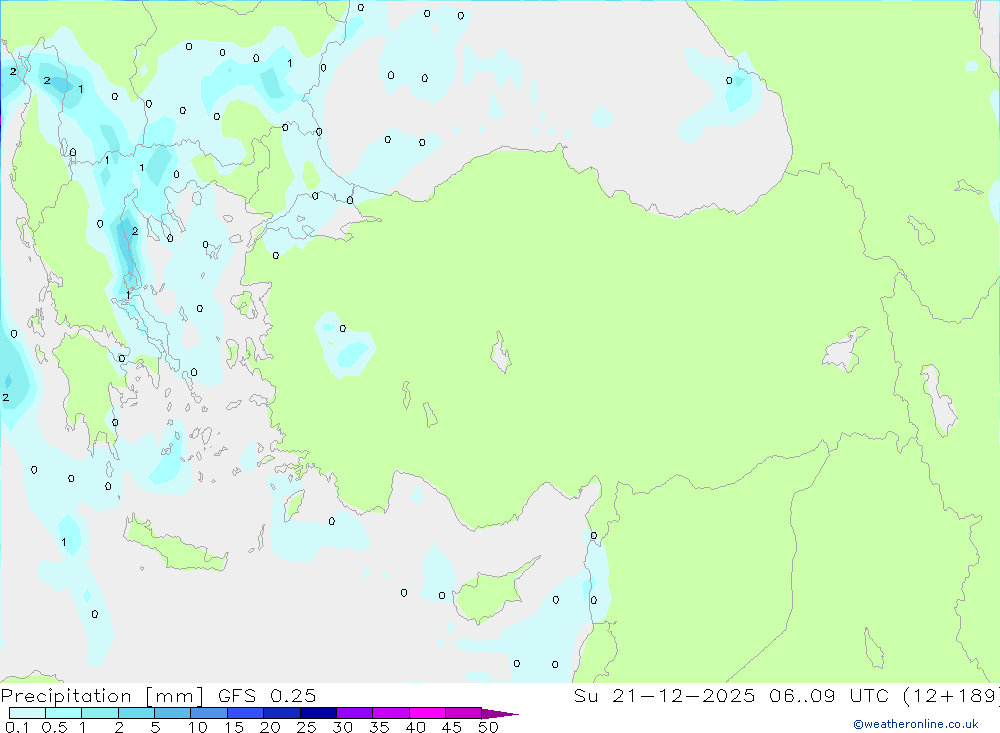Select the 10–15 mm legend color box

(x=209, y=713)
